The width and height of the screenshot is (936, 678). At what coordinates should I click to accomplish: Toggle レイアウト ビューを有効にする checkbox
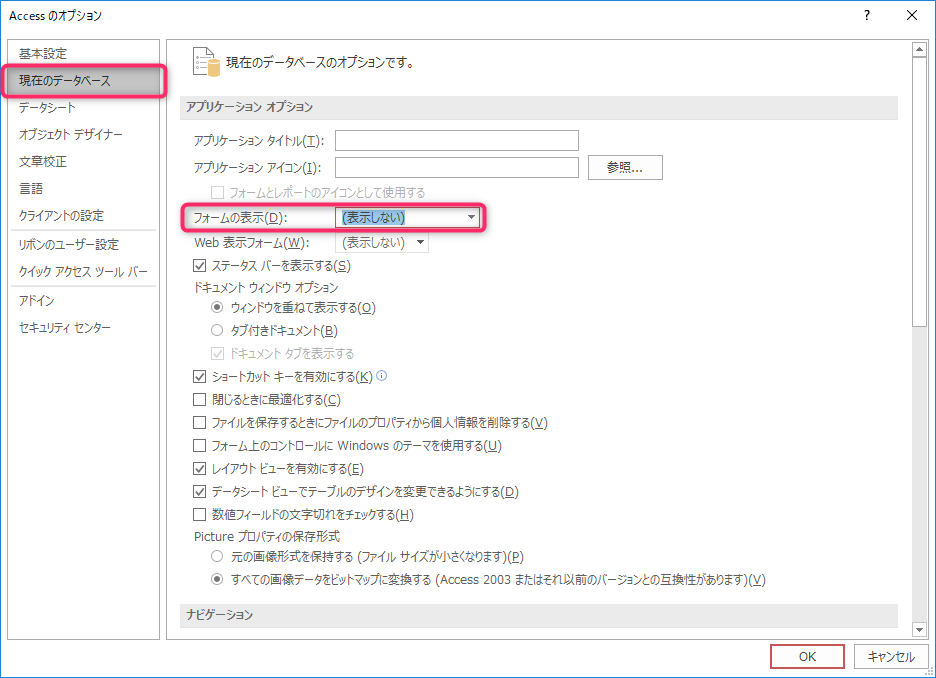tap(199, 469)
